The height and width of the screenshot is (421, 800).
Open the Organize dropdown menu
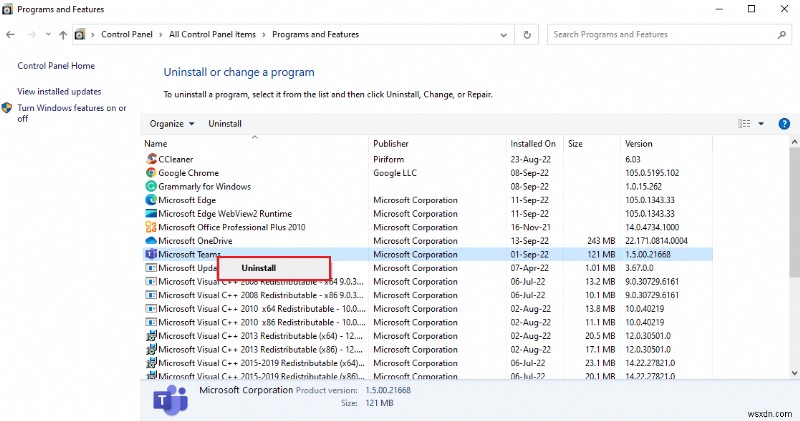[172, 123]
